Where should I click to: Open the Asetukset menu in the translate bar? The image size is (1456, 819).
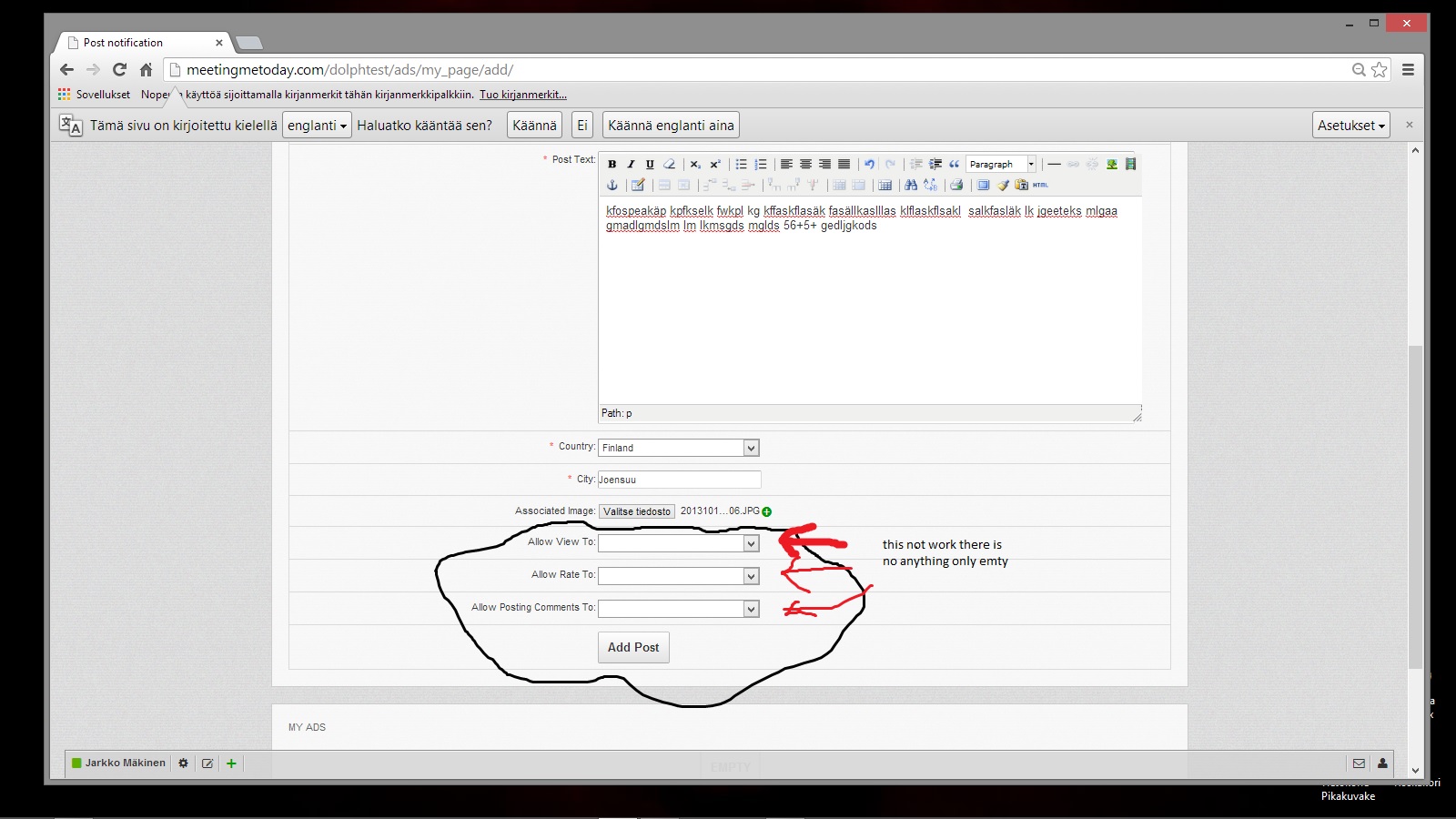coord(1351,126)
